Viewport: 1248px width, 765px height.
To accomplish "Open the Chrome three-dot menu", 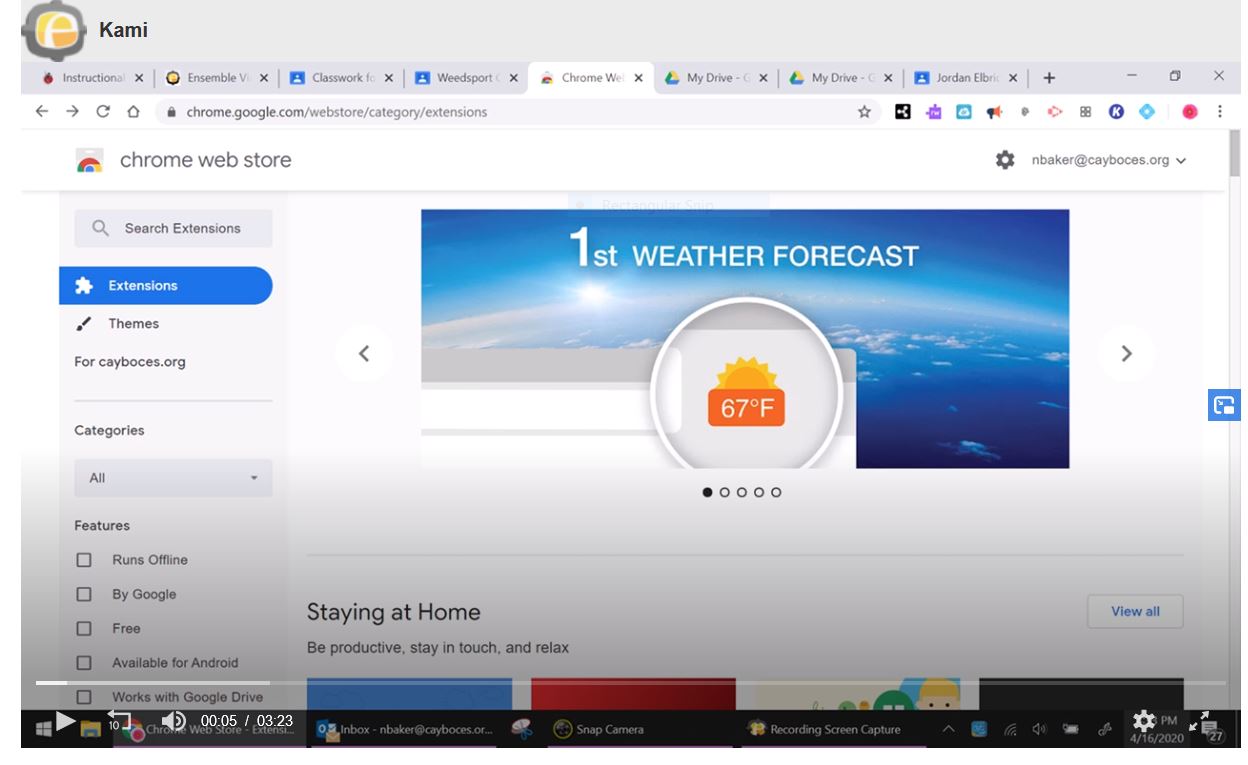I will tap(1219, 112).
